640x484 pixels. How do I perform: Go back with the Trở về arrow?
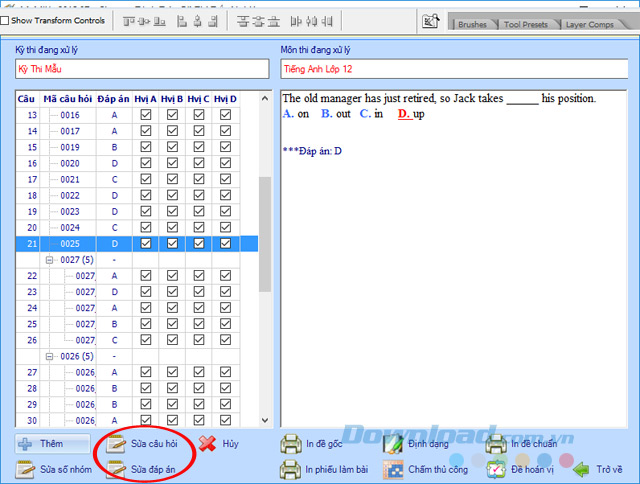tap(598, 469)
